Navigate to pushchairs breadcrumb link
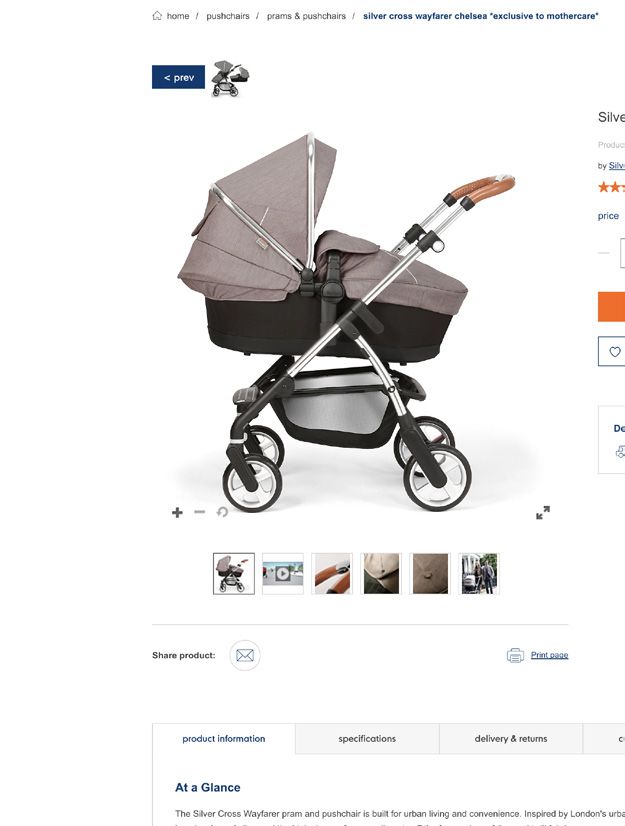This screenshot has height=826, width=625. pyautogui.click(x=228, y=16)
